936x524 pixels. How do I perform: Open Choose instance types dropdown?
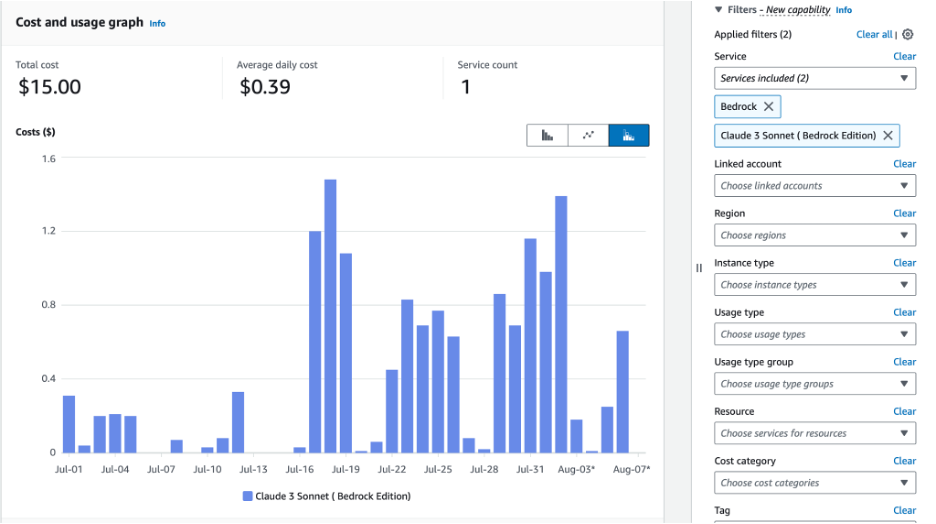(x=815, y=285)
